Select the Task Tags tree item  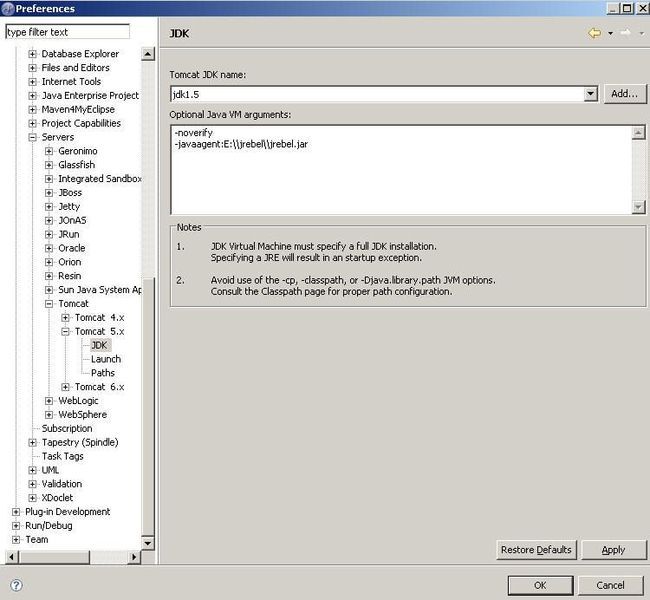coord(63,456)
